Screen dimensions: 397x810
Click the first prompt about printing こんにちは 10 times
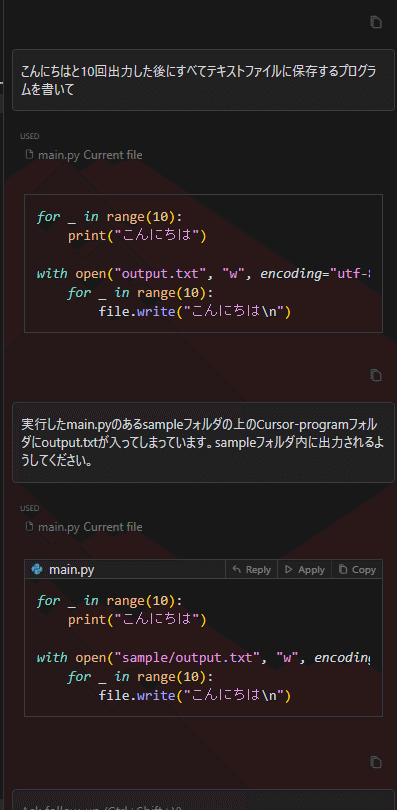click(203, 80)
